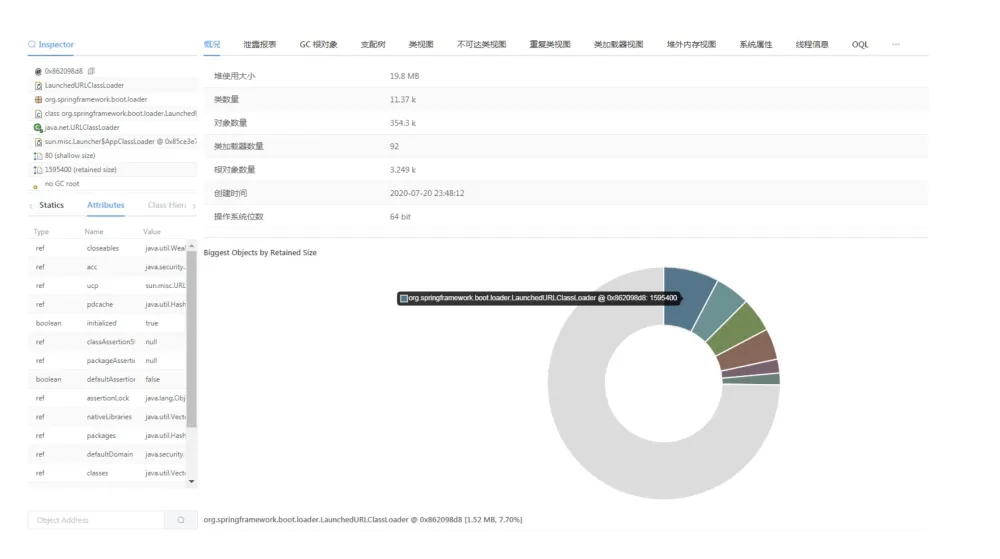Select the closeables attribute row

pos(107,249)
